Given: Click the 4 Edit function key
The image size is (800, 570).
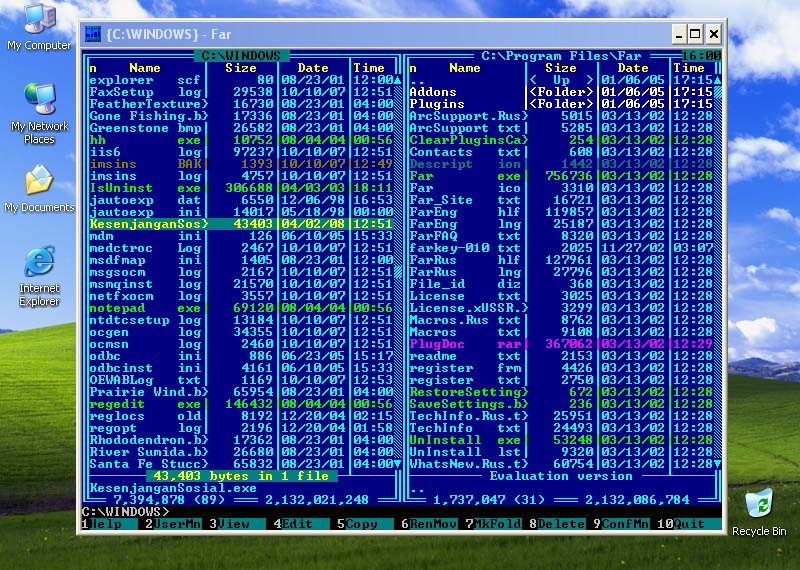Looking at the screenshot, I should tap(301, 524).
